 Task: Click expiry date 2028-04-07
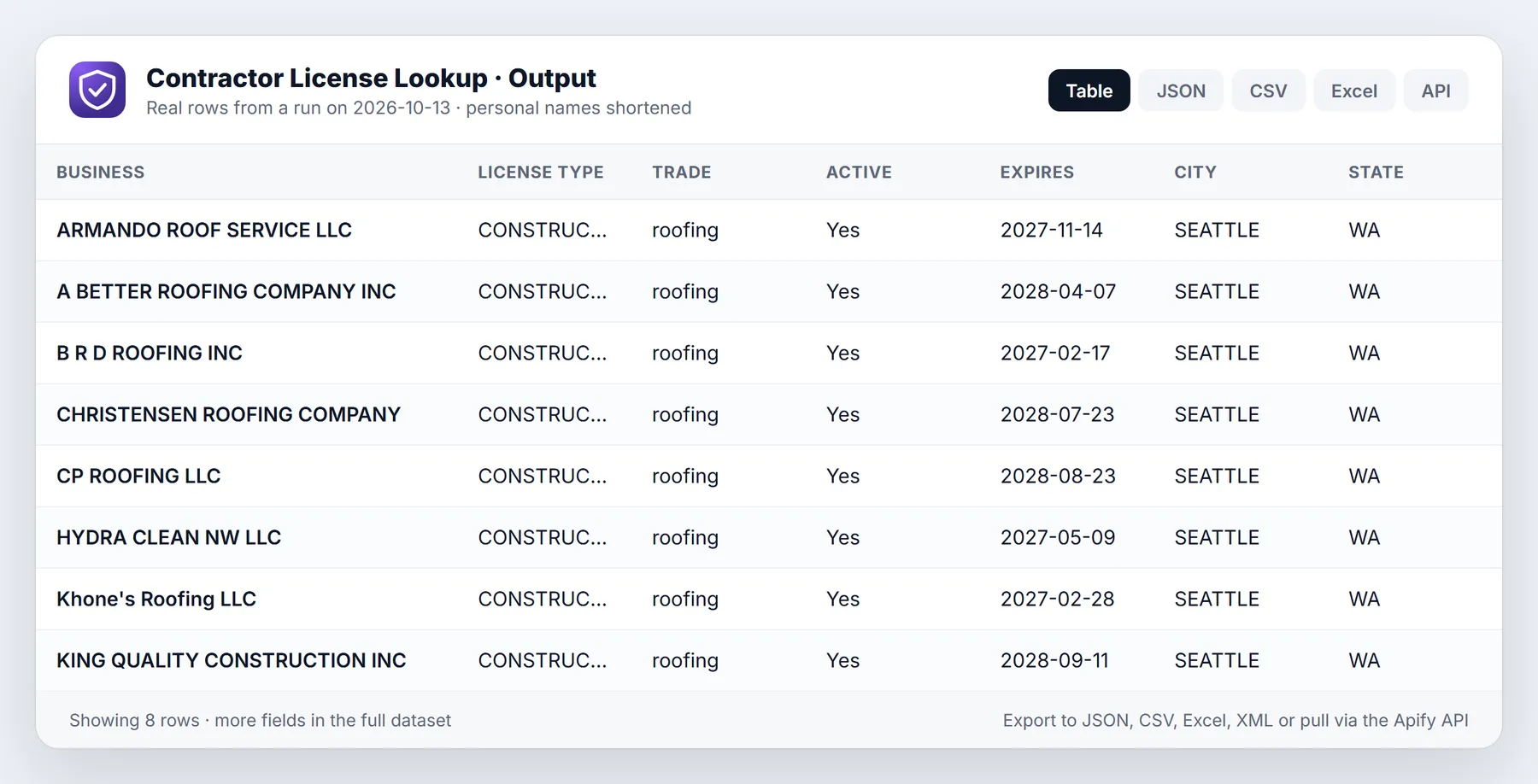pos(1058,291)
